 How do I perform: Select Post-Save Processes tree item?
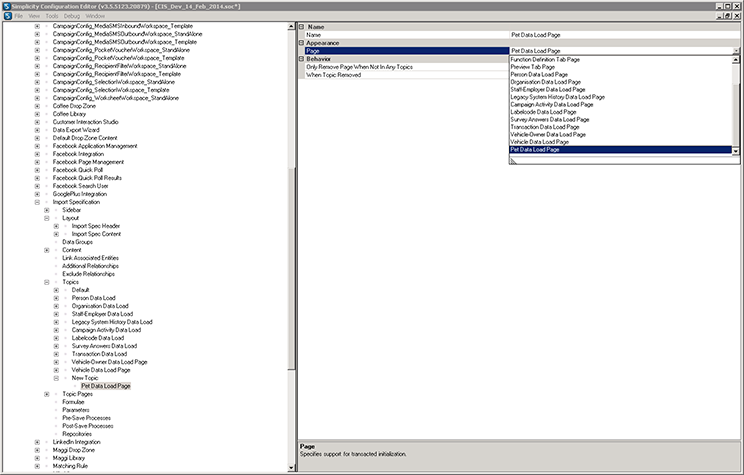88,426
